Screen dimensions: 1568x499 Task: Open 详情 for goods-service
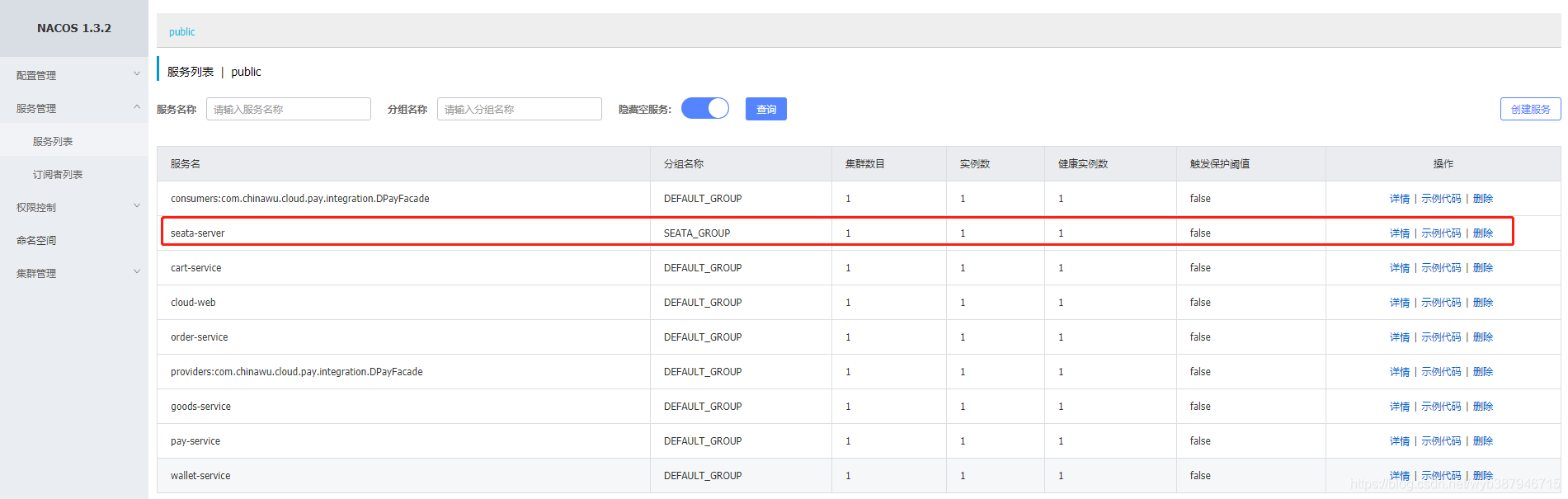pyautogui.click(x=1399, y=407)
